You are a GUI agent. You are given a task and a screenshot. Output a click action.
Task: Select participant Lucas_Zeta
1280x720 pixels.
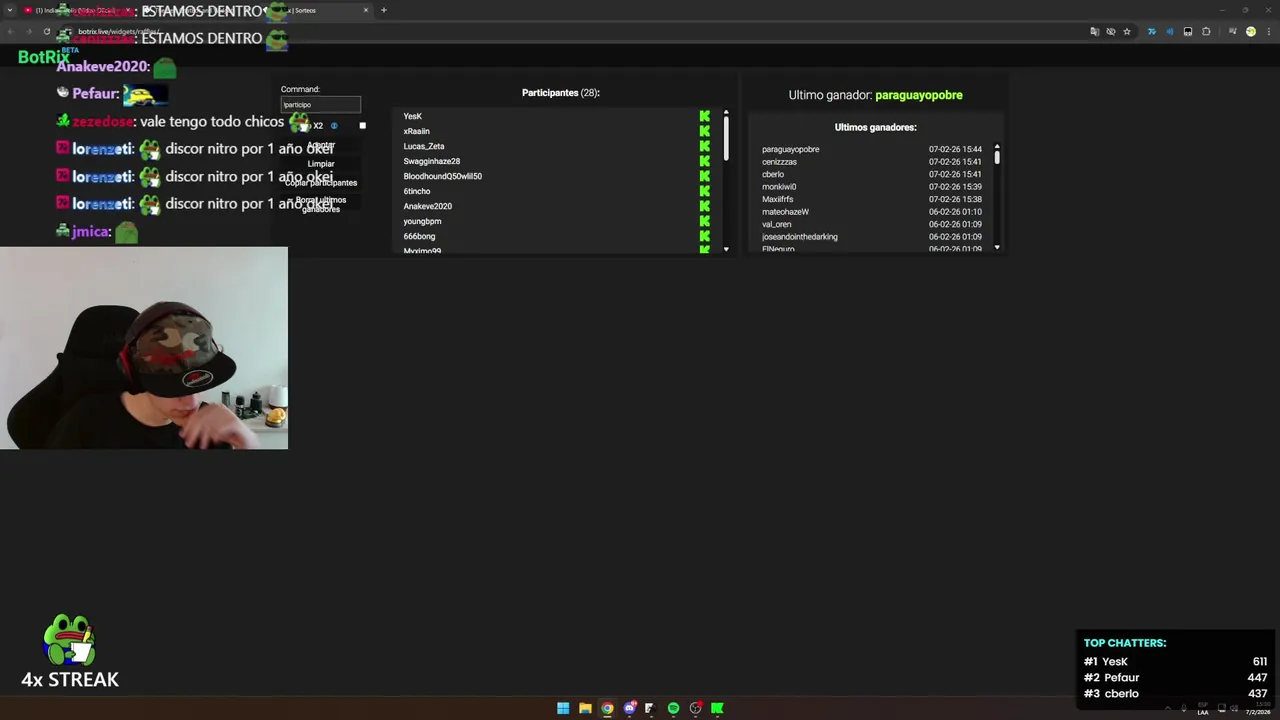coord(424,146)
